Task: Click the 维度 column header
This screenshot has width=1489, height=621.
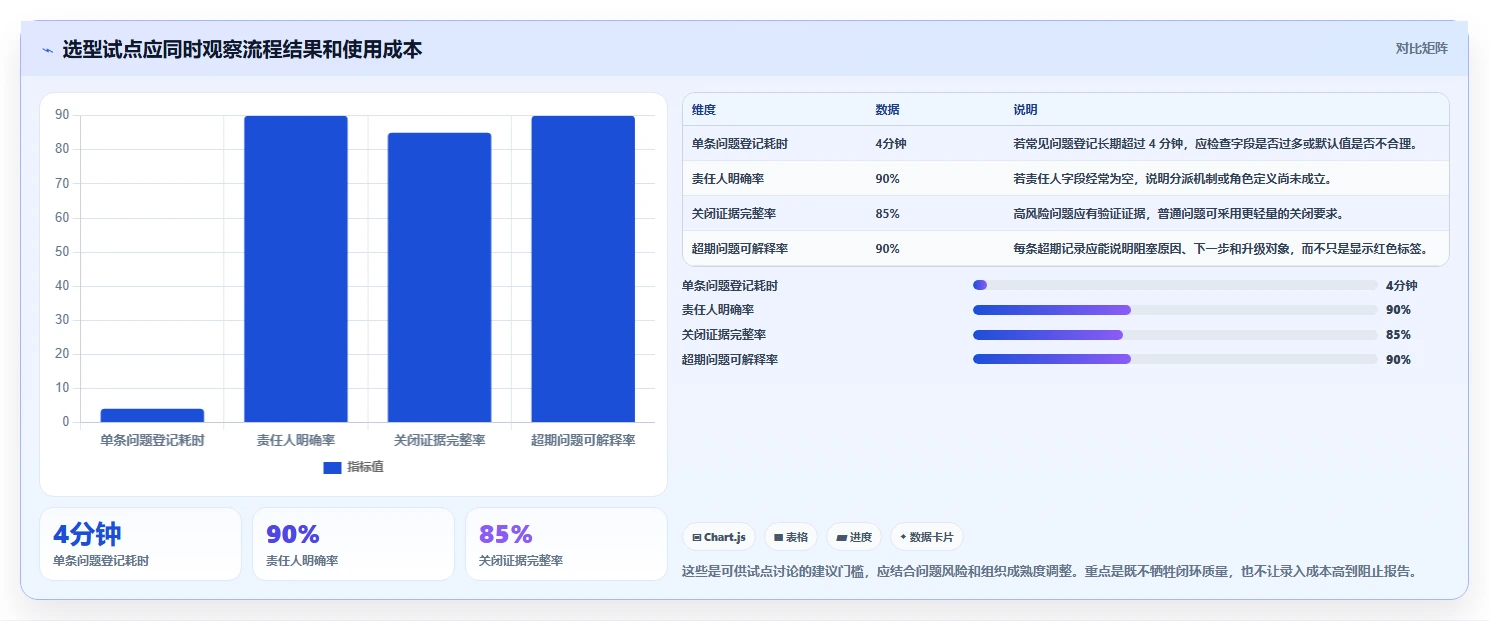Action: [704, 110]
